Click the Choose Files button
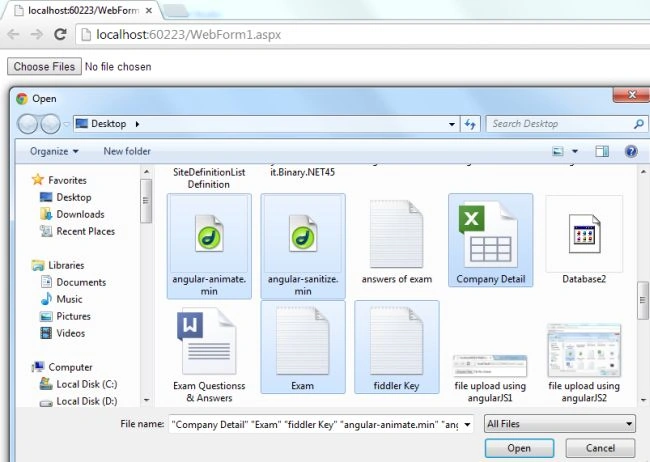Viewport: 650px width, 462px height. point(44,66)
